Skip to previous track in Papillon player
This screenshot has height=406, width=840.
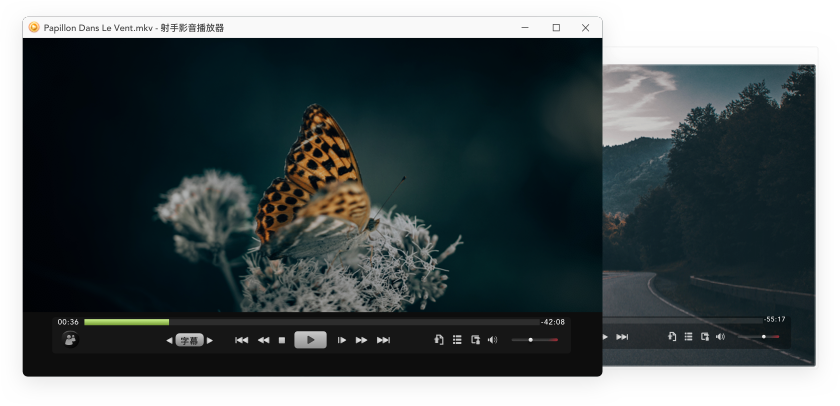click(241, 340)
